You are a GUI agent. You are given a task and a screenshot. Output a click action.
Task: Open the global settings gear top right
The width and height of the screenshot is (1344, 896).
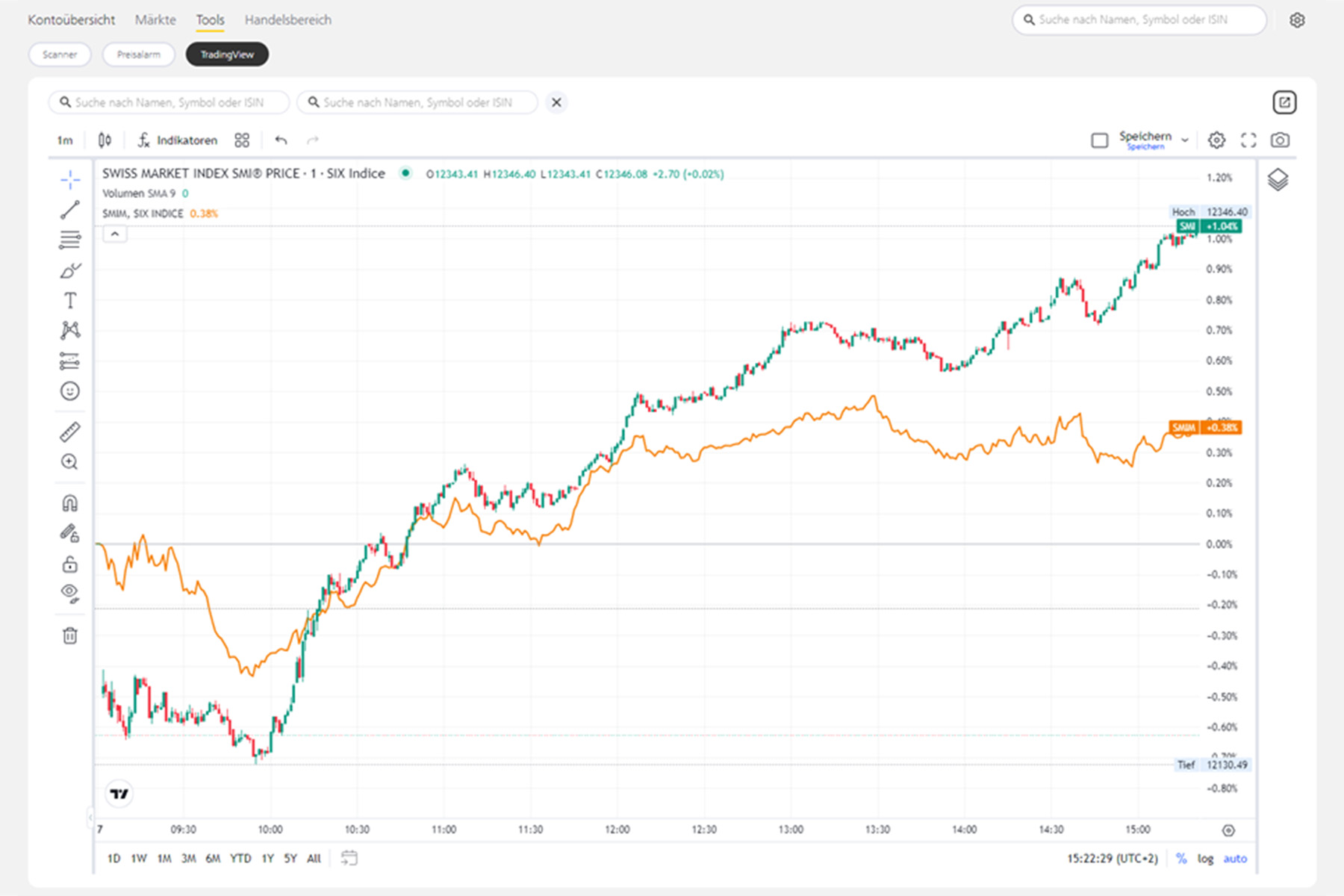[x=1297, y=20]
